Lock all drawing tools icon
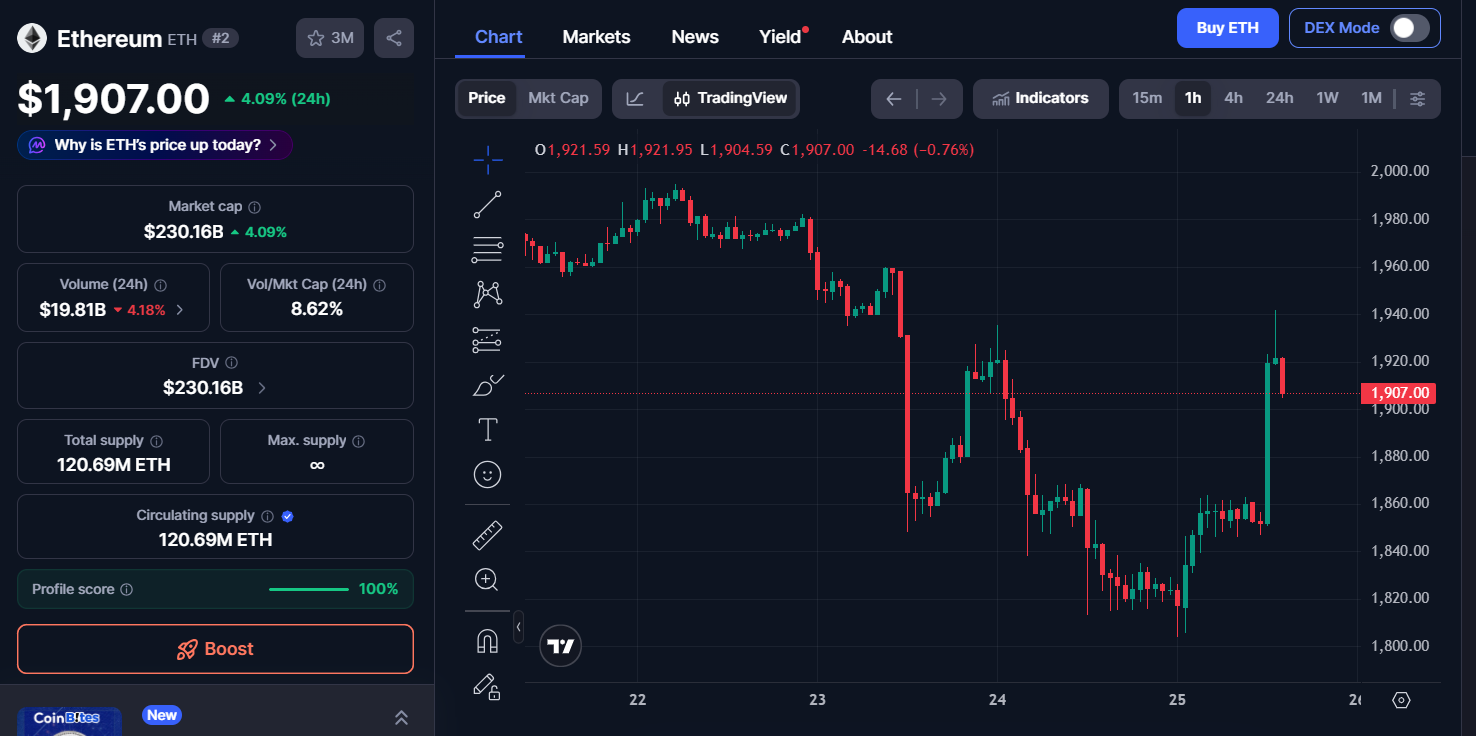1476x736 pixels. [x=487, y=686]
